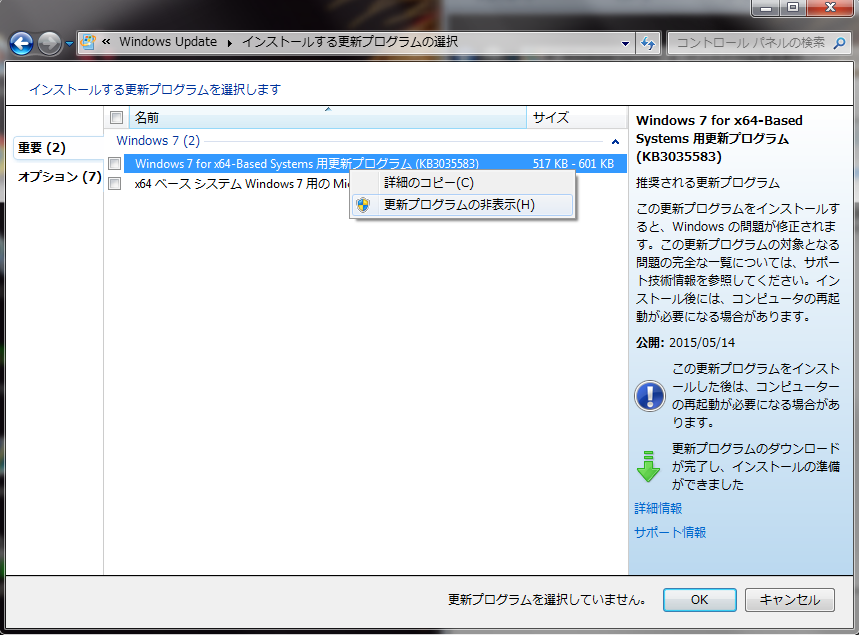
Task: Click the KB3035583 details pane title
Action: click(x=719, y=139)
